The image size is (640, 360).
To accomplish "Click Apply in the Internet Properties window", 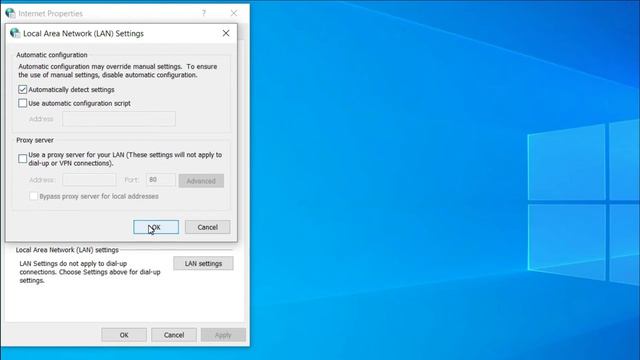I will click(x=223, y=335).
